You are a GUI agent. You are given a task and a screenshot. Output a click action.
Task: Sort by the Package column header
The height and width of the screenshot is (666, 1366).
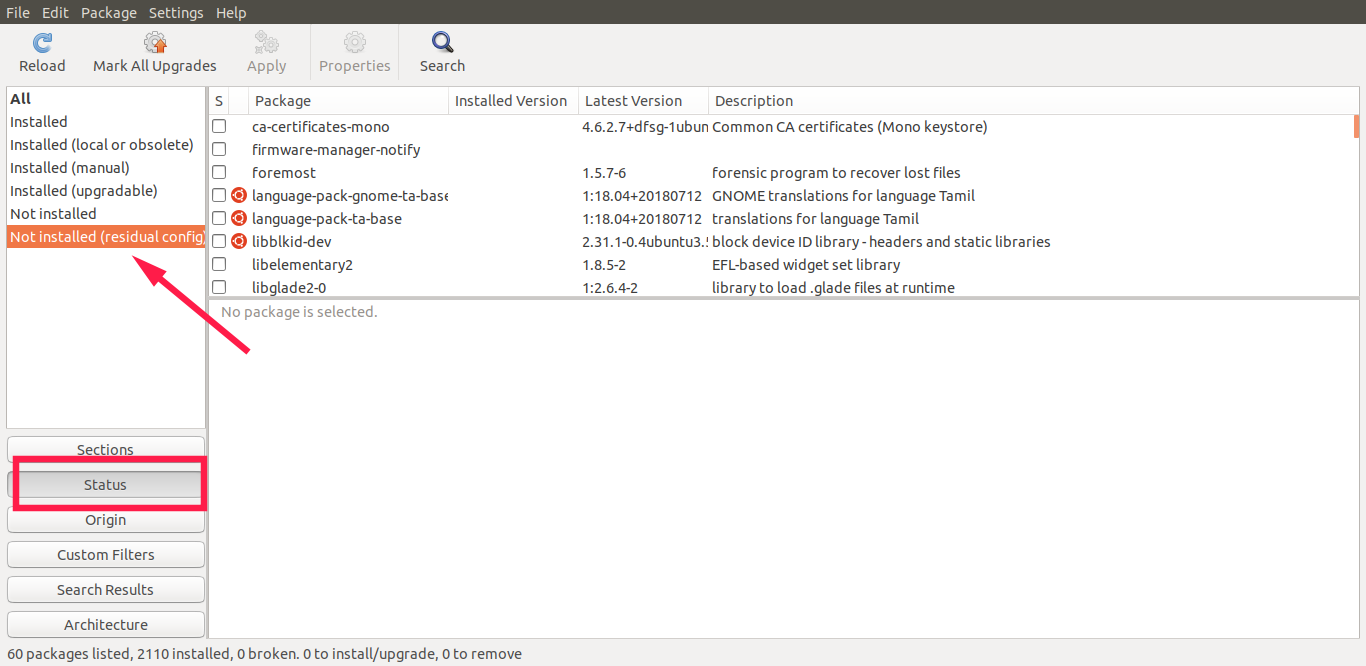click(x=348, y=101)
